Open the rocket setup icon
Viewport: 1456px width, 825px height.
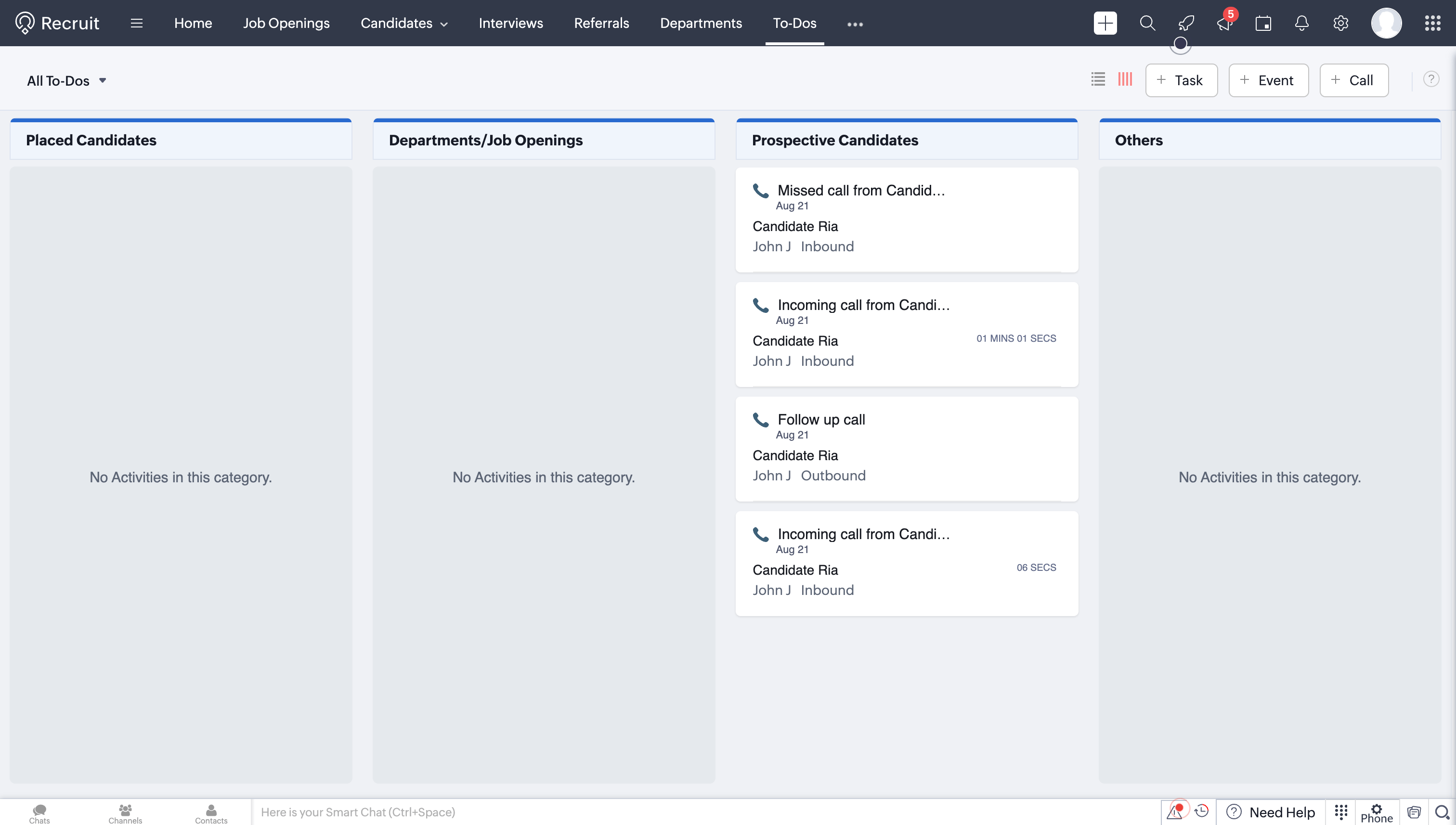click(1186, 23)
